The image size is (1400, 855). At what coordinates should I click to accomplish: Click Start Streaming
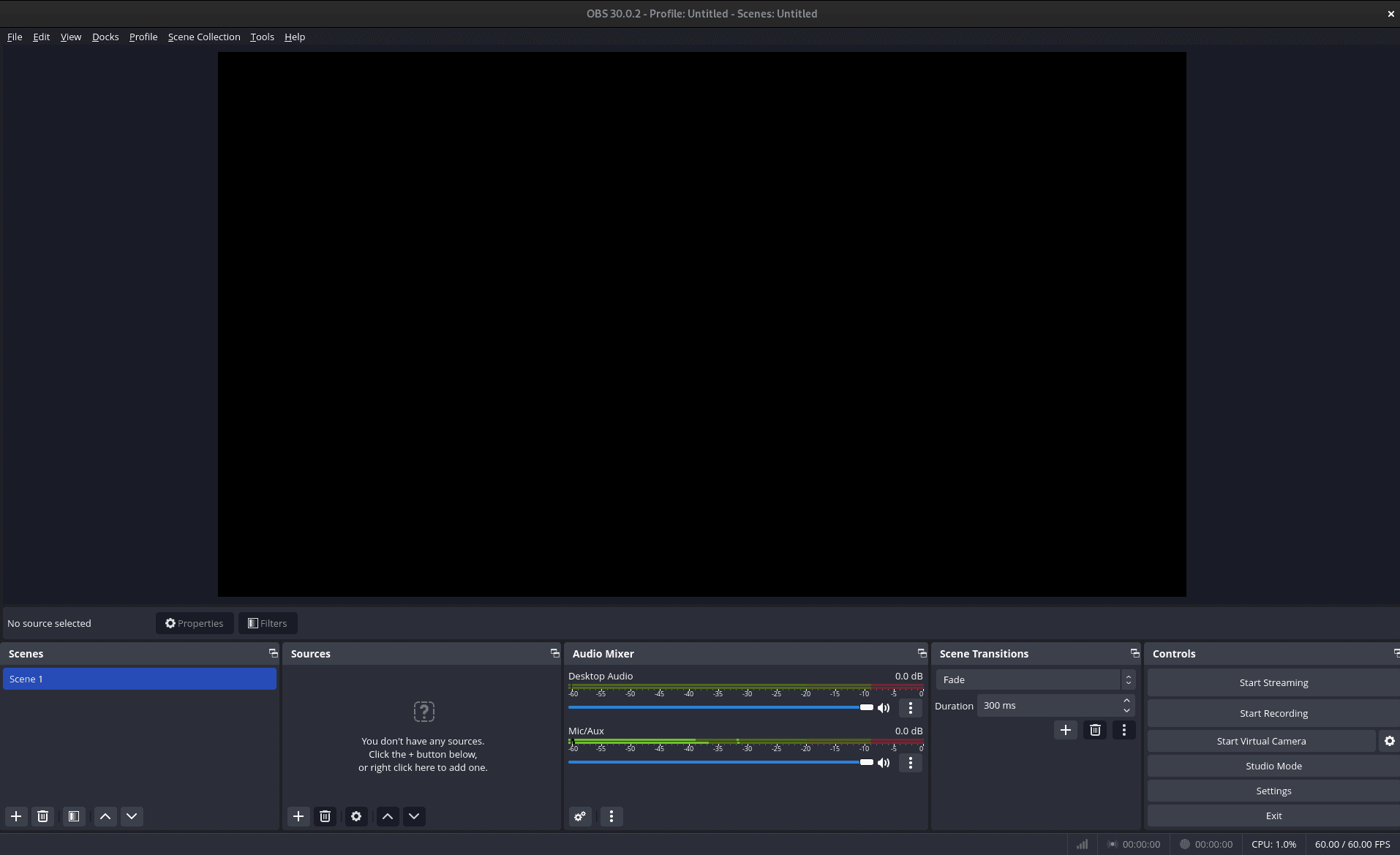point(1273,682)
